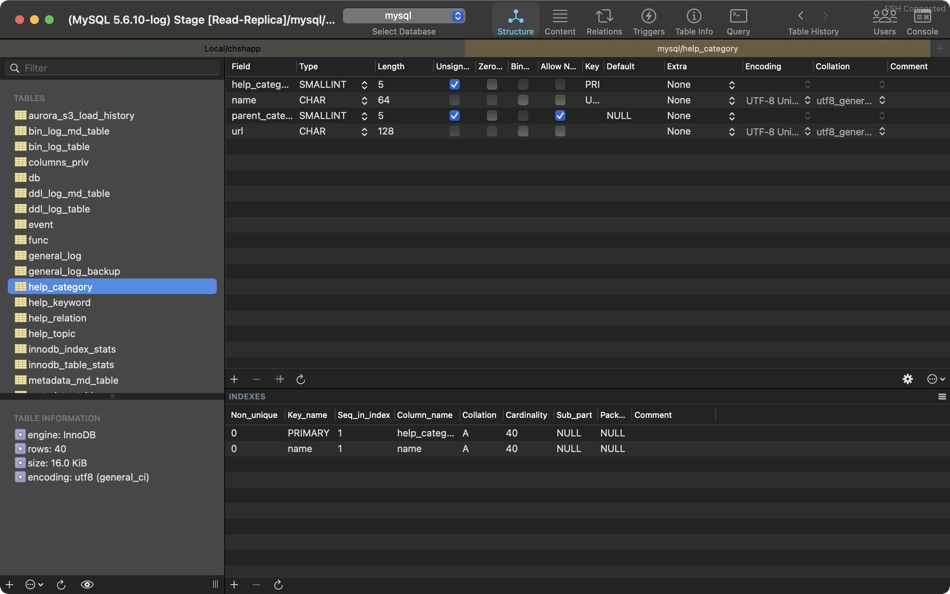Add a new index
The height and width of the screenshot is (594, 950).
pyautogui.click(x=234, y=585)
